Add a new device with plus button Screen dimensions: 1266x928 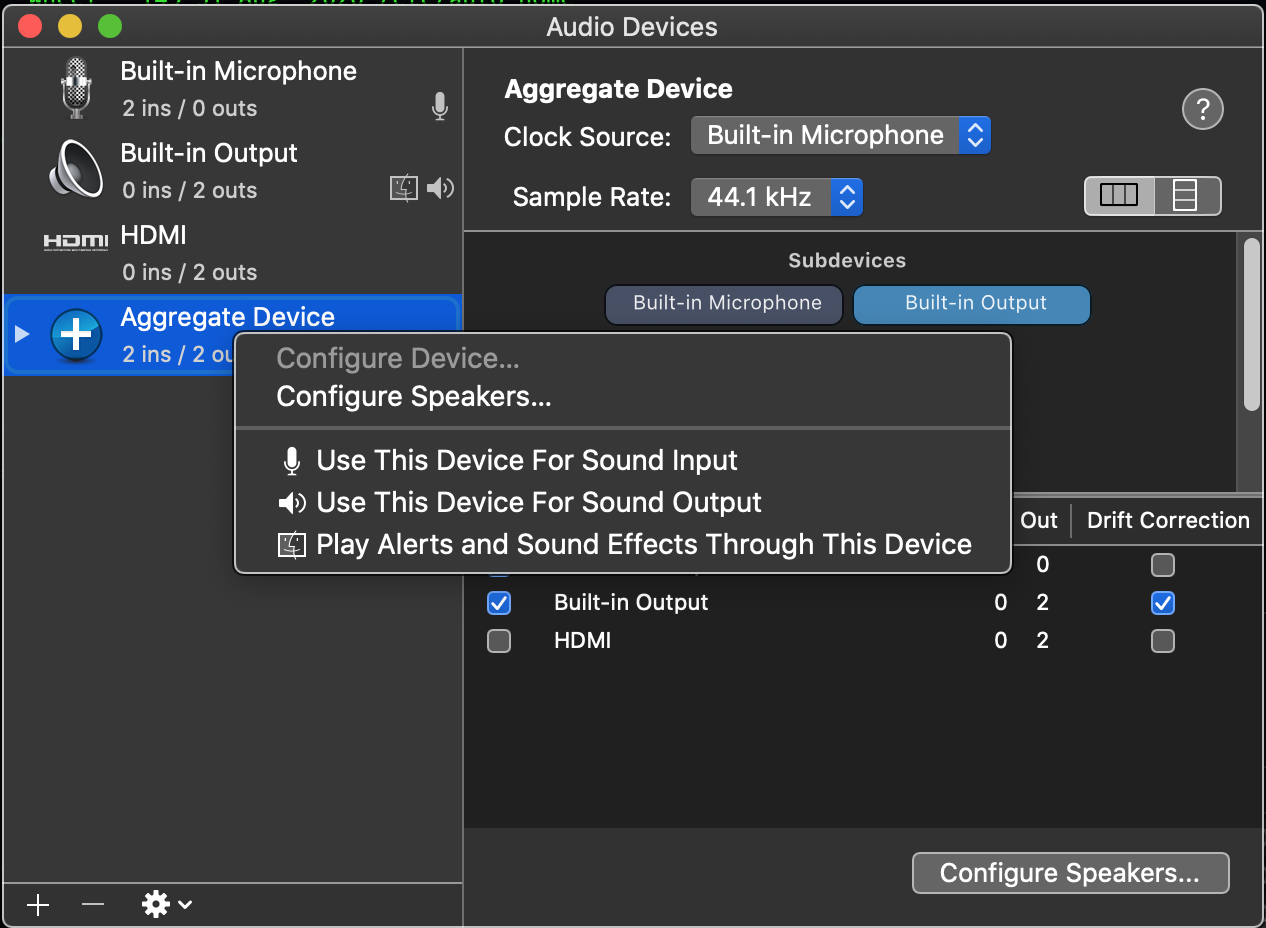coord(38,905)
